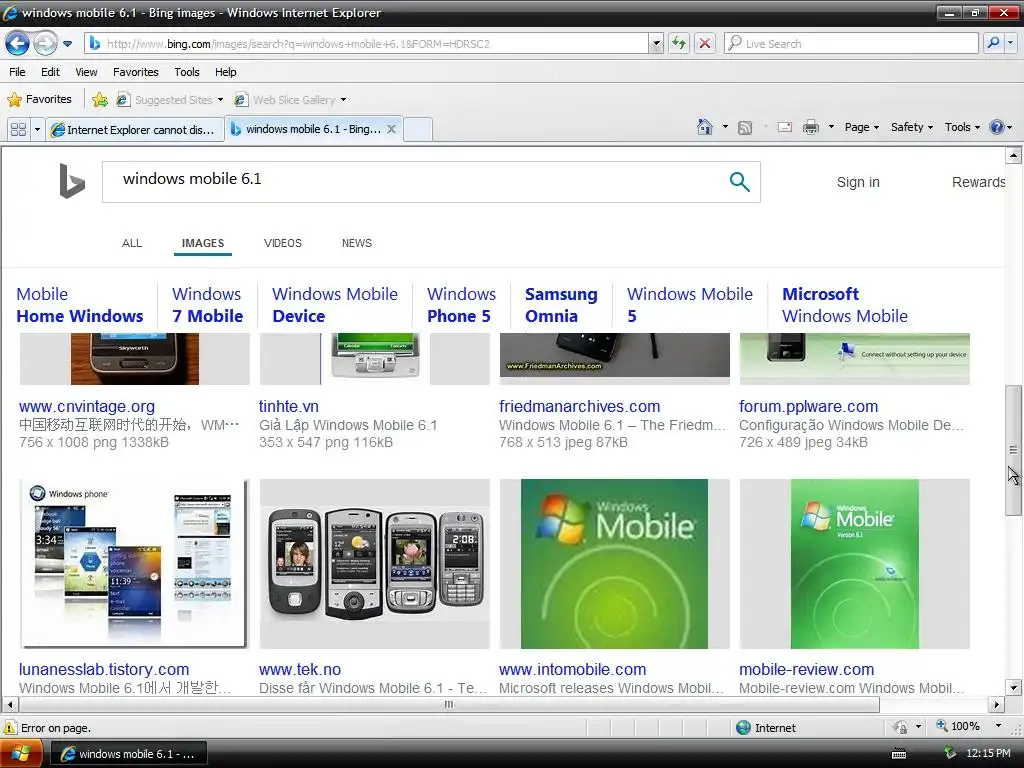The height and width of the screenshot is (768, 1024).
Task: Open the Tools menu in menu bar
Action: click(187, 72)
